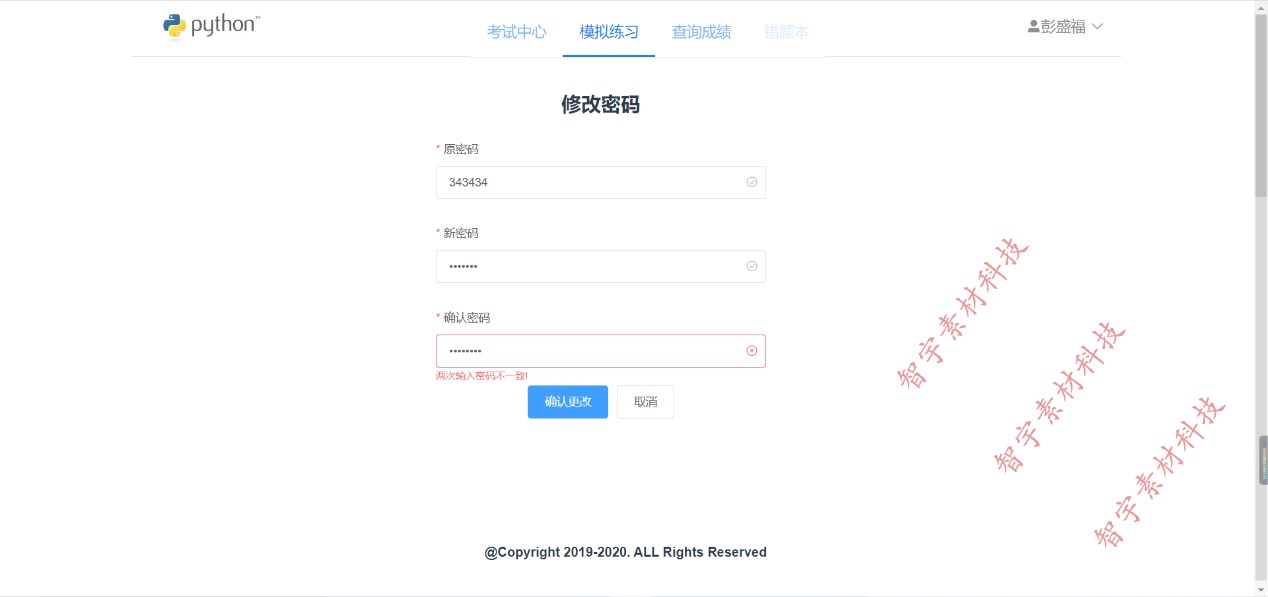The width and height of the screenshot is (1268, 597).
Task: Click the check icon in 原密码 field
Action: (x=752, y=182)
